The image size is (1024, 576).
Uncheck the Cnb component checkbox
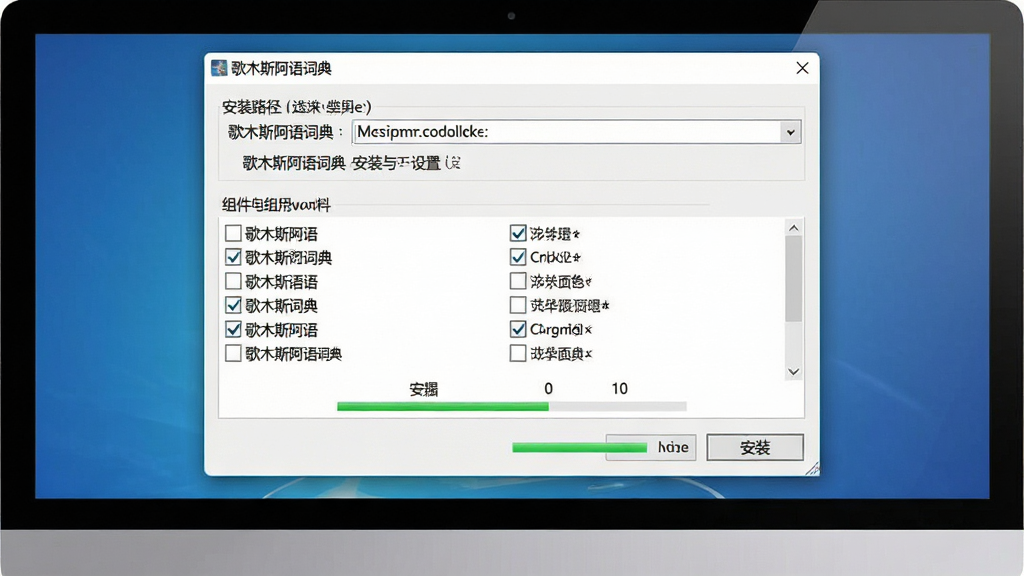point(518,257)
